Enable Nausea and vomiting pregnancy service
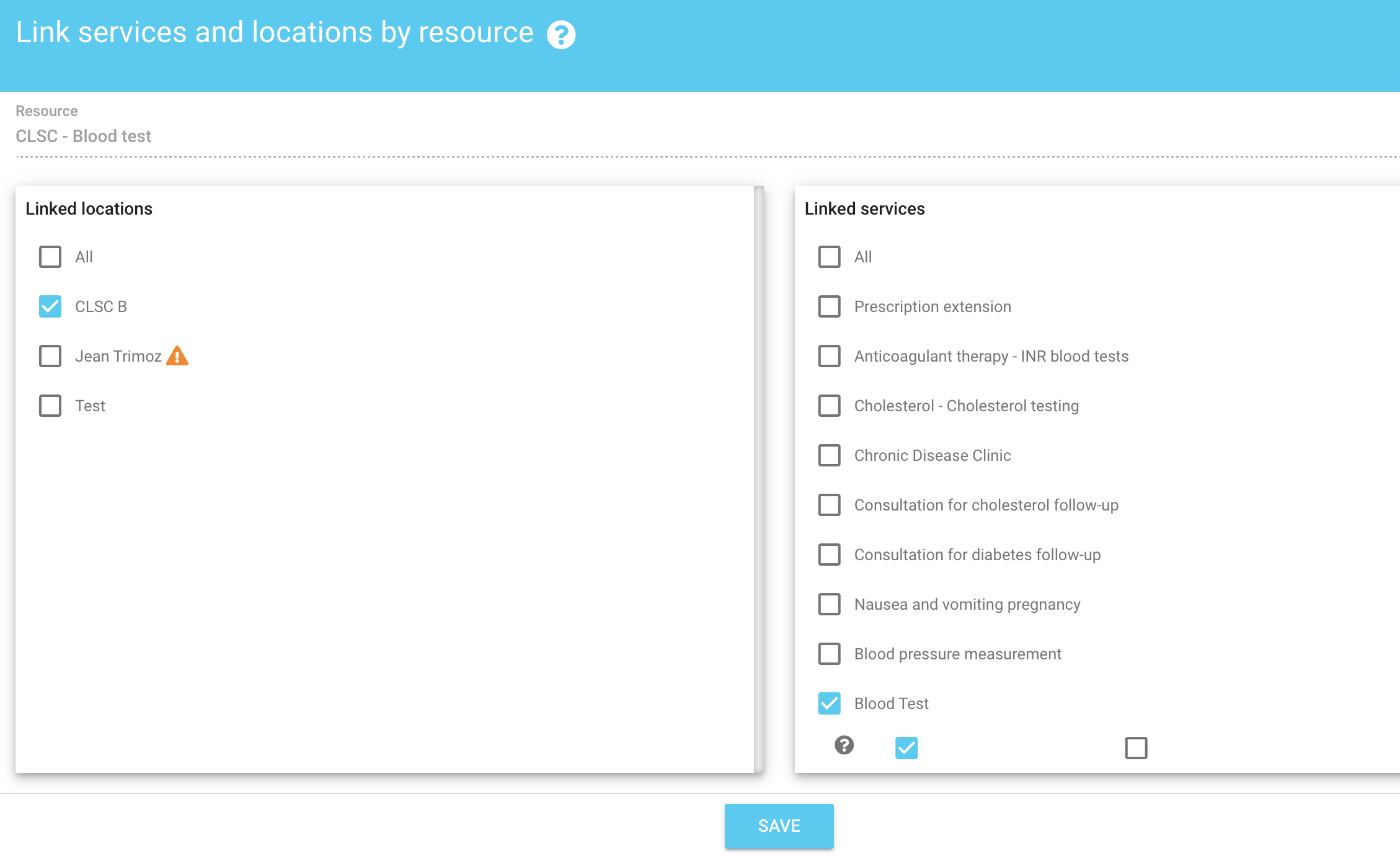1400x856 pixels. point(829,604)
